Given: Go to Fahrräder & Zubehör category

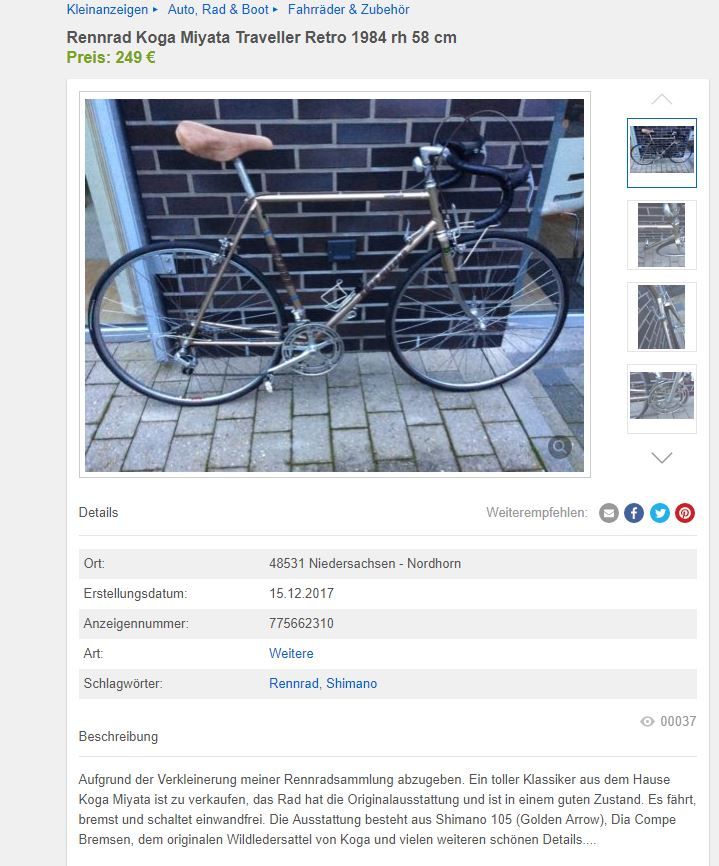Looking at the screenshot, I should (348, 9).
